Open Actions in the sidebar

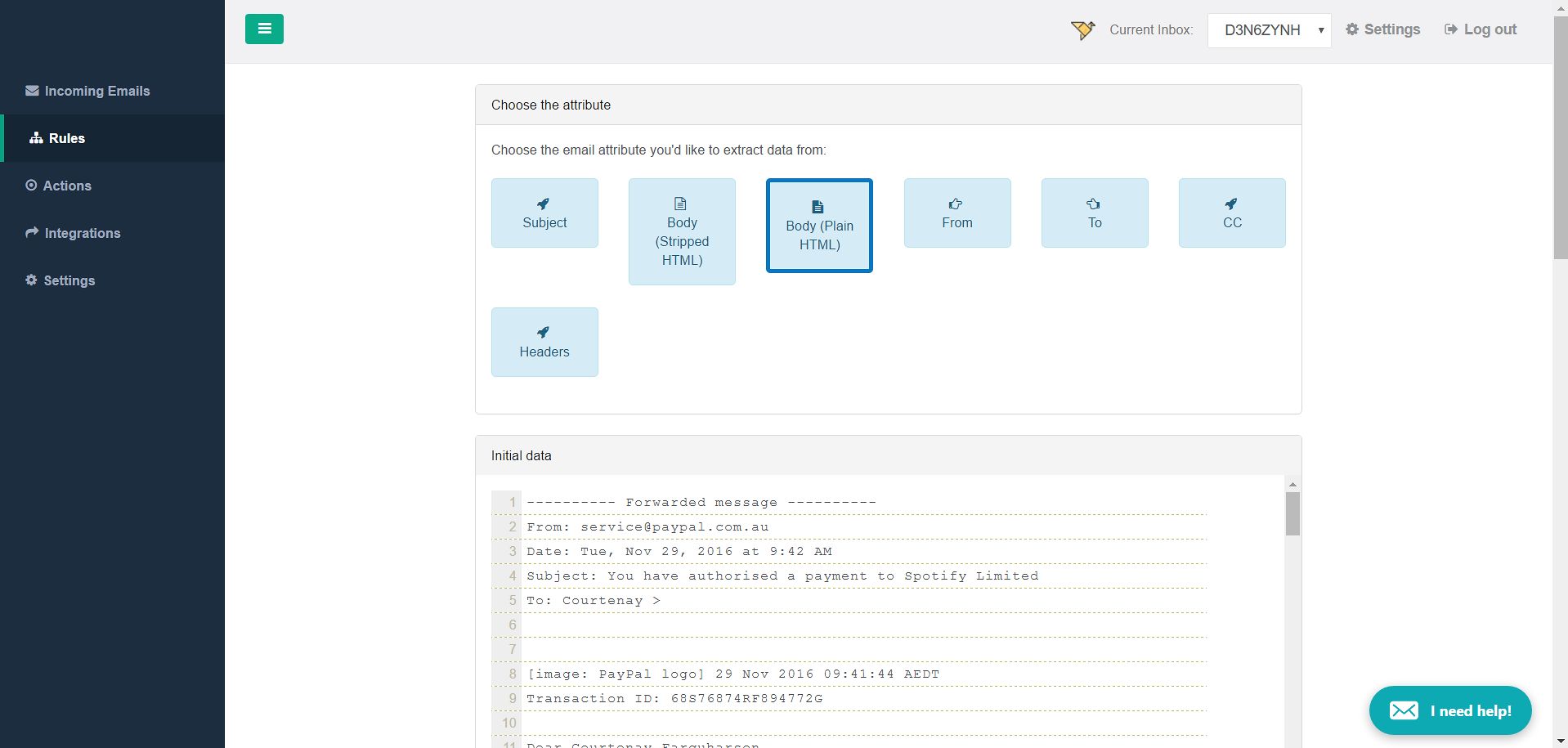tap(66, 186)
